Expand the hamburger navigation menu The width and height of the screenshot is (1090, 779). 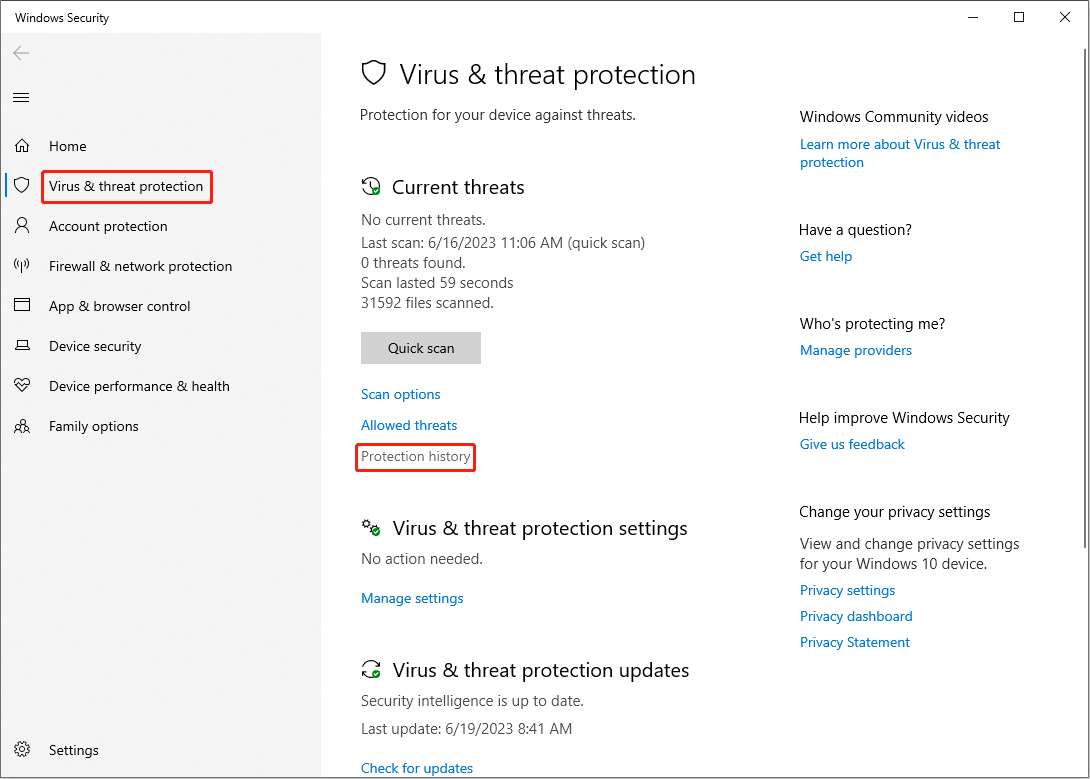coord(22,97)
